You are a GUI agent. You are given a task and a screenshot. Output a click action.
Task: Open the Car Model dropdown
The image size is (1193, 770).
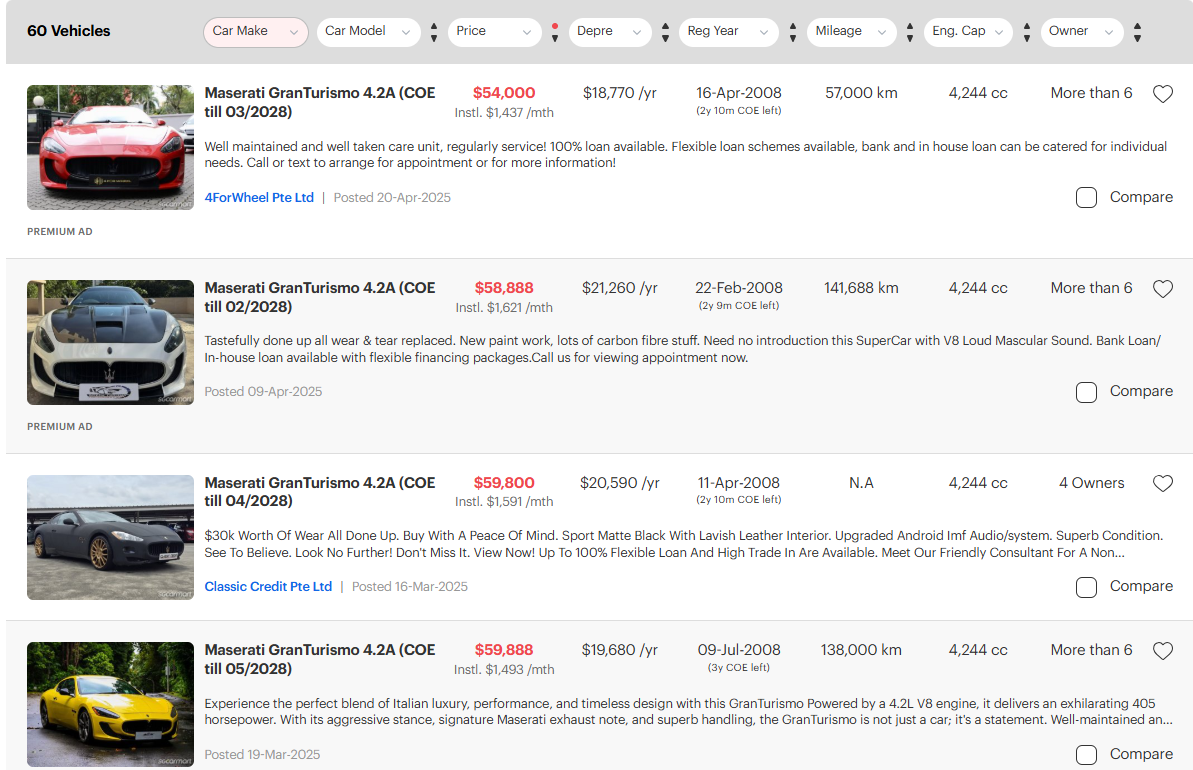(x=368, y=32)
